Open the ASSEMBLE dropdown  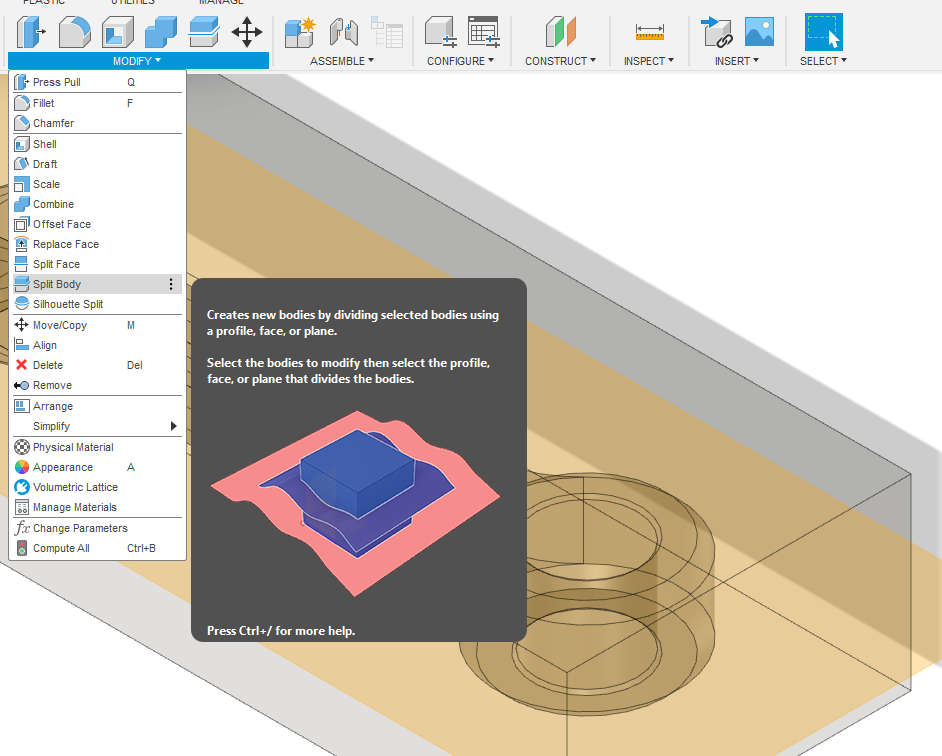coord(342,61)
